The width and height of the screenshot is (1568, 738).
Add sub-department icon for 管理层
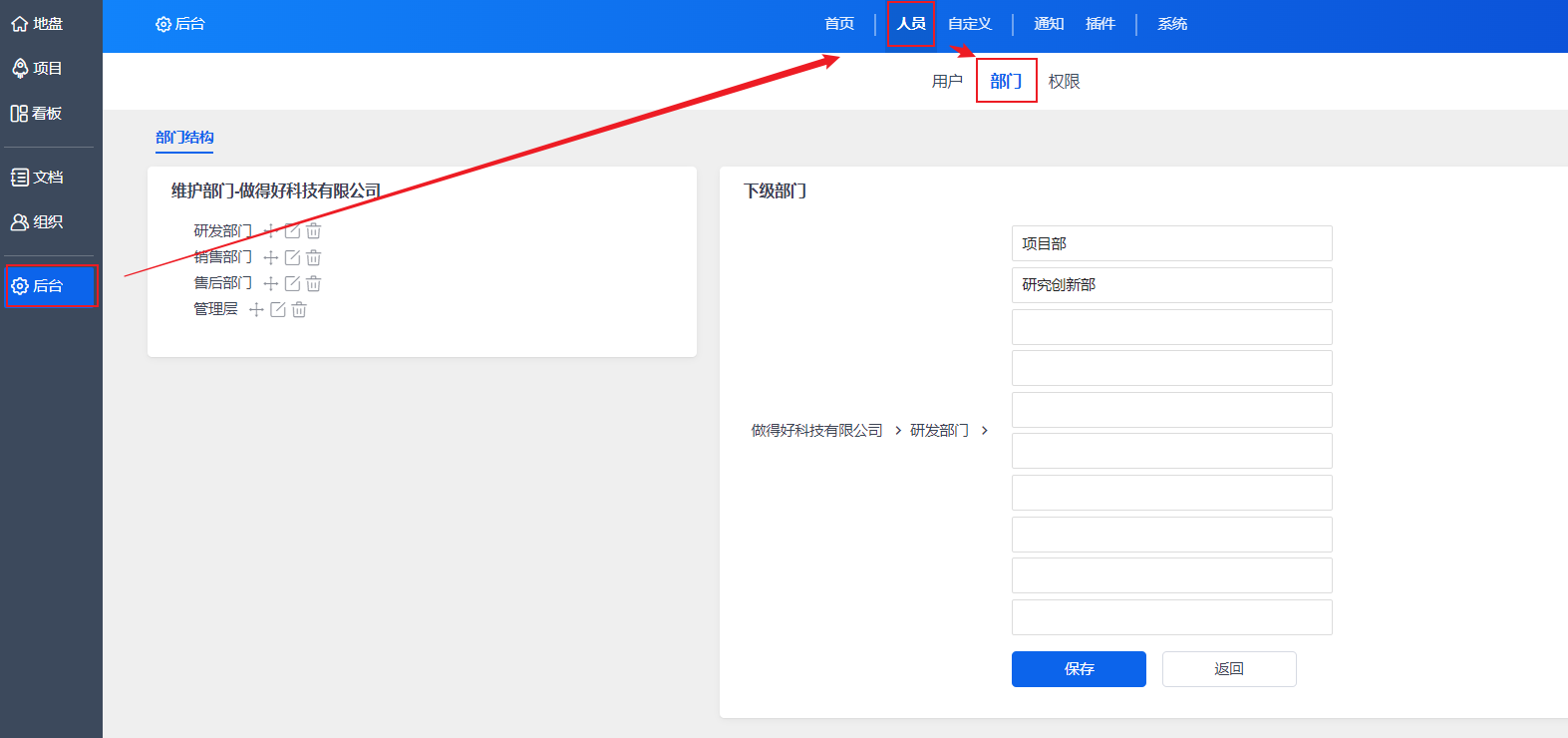[x=256, y=309]
